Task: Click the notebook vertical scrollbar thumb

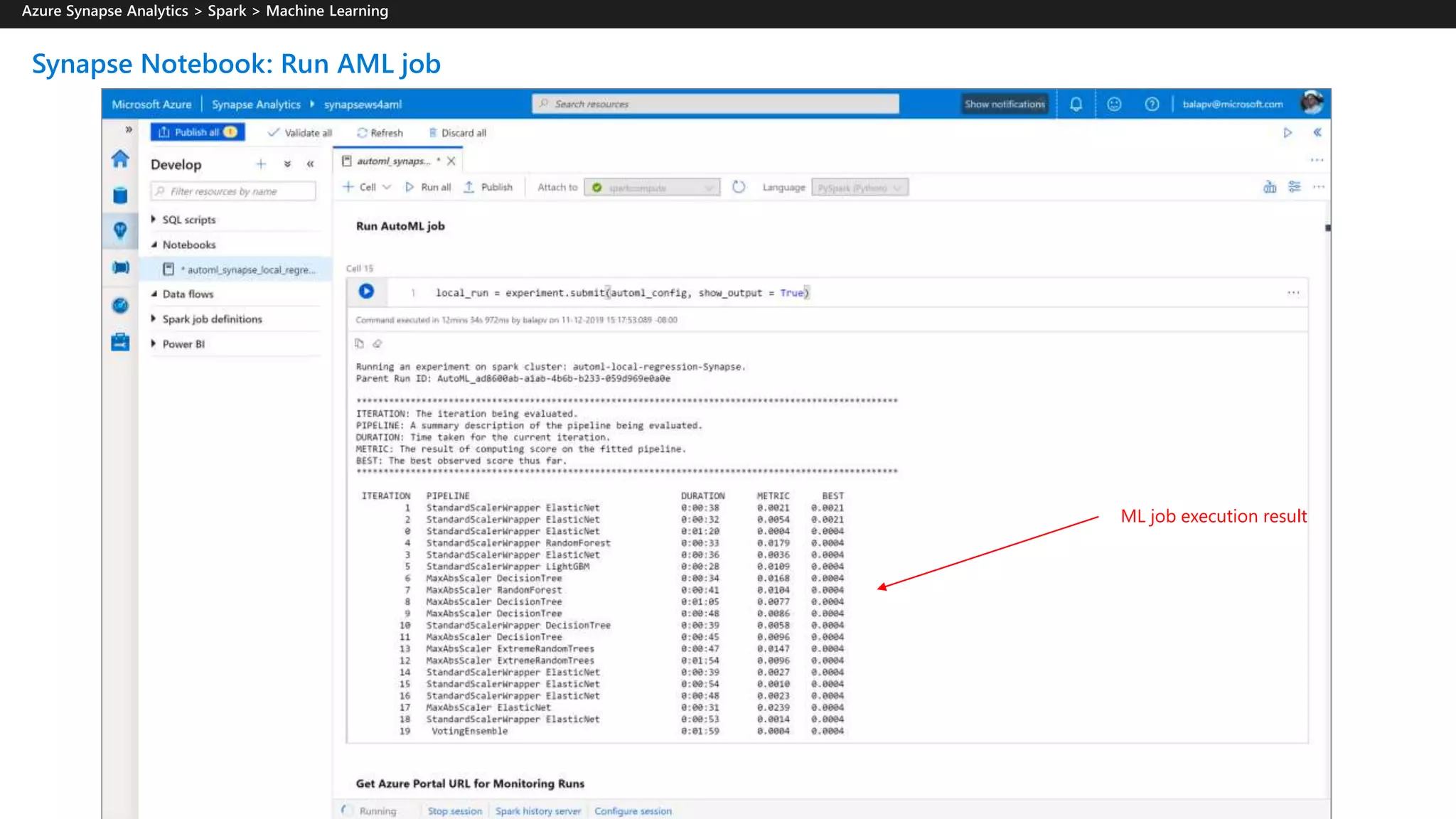Action: 1327,228
